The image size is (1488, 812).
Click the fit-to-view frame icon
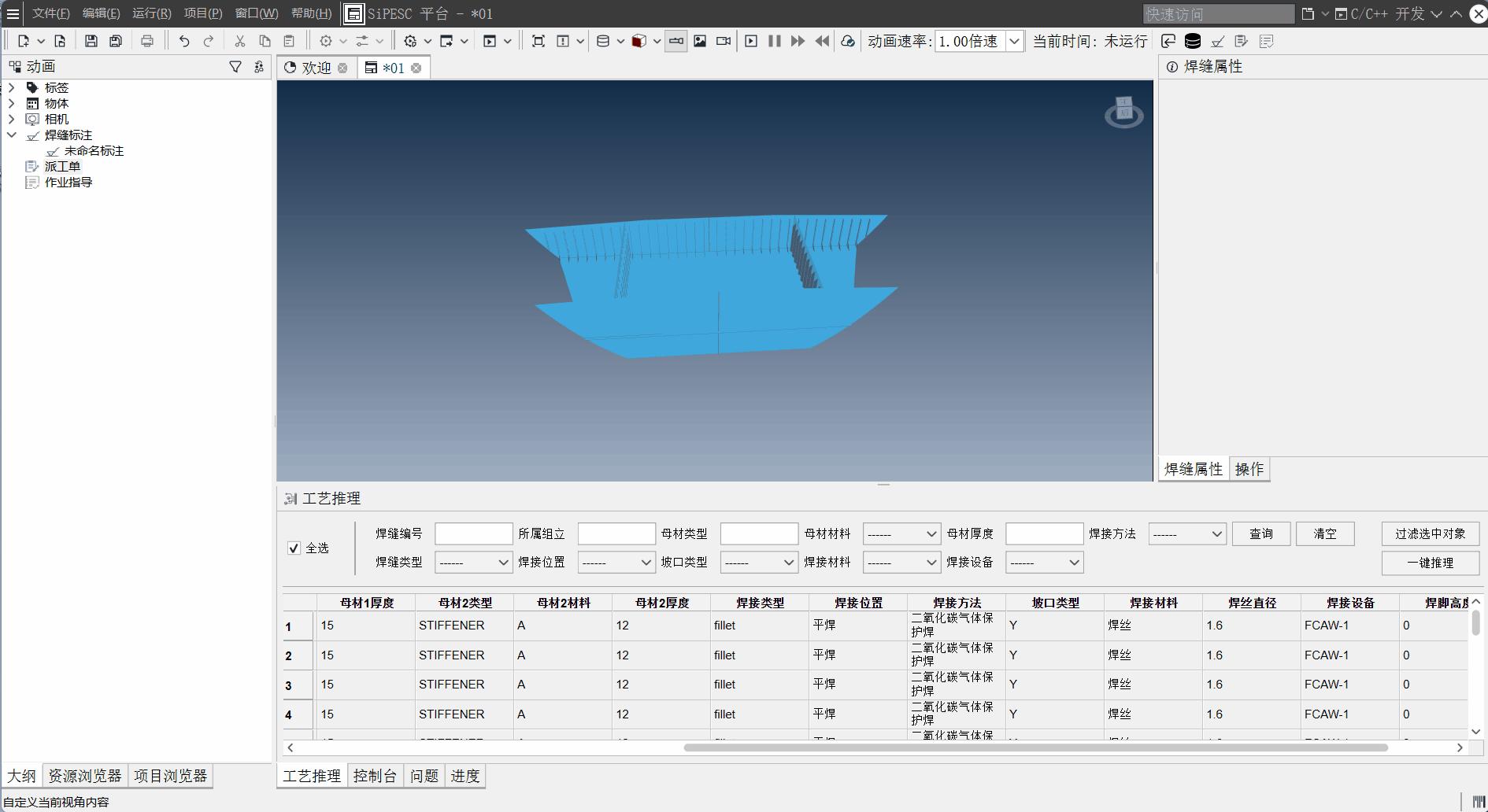(539, 41)
